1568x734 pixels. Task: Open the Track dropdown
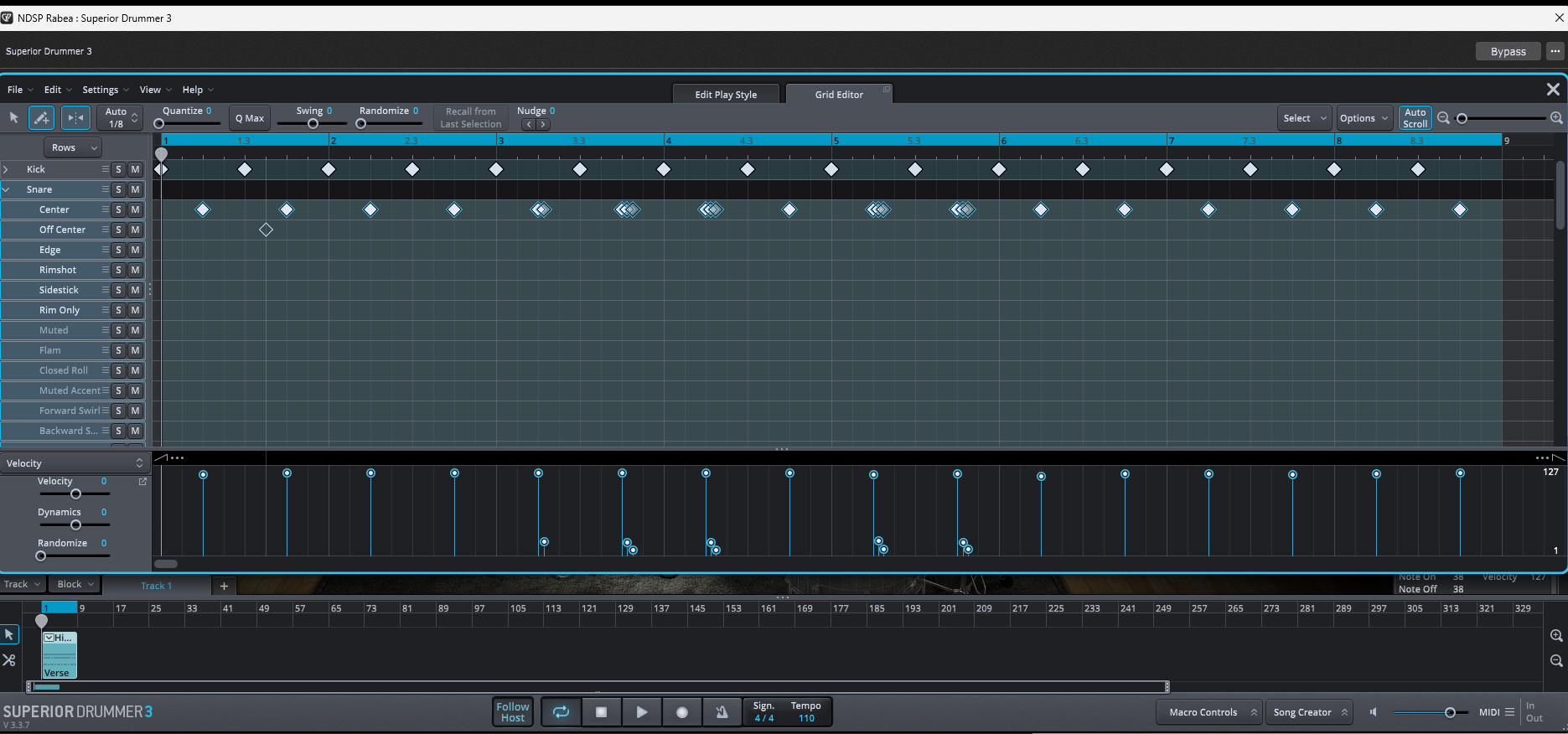22,584
